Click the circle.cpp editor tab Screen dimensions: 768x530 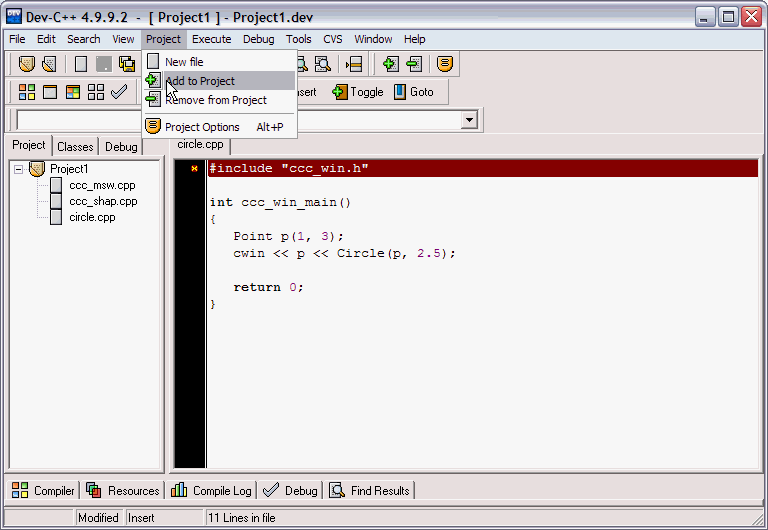click(x=200, y=144)
